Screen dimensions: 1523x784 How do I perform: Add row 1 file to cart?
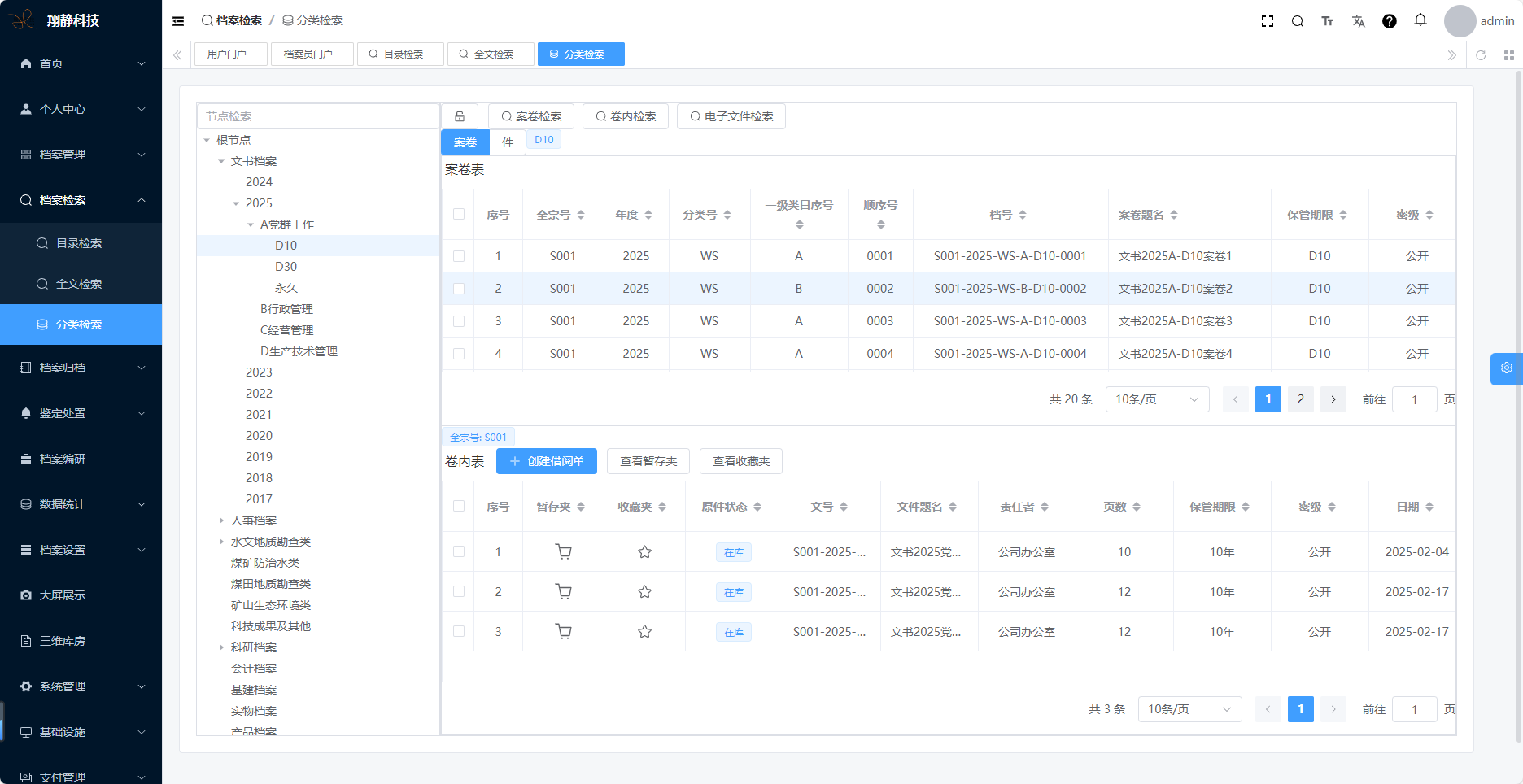click(x=563, y=551)
